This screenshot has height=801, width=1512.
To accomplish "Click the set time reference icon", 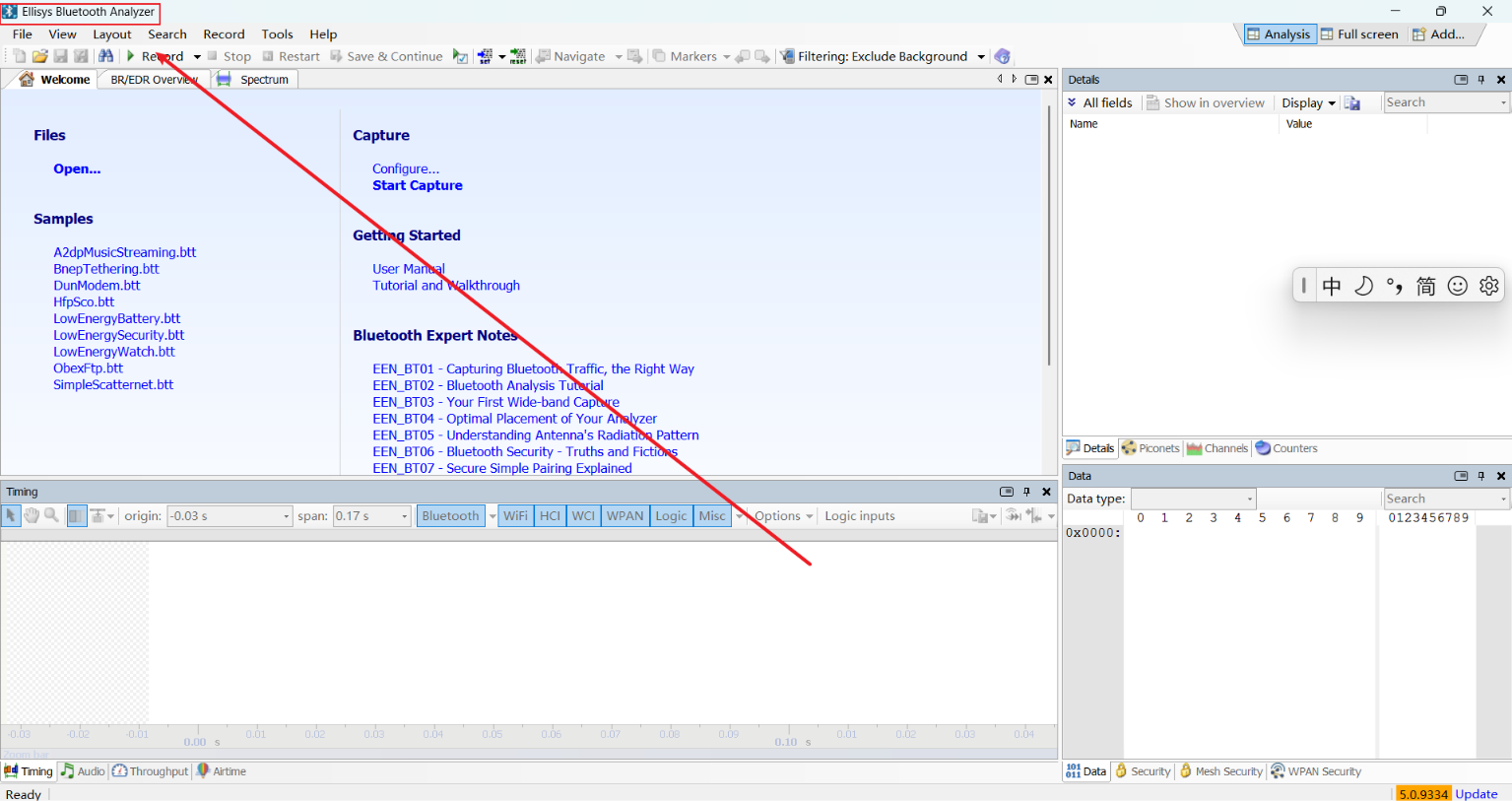I will [x=485, y=56].
